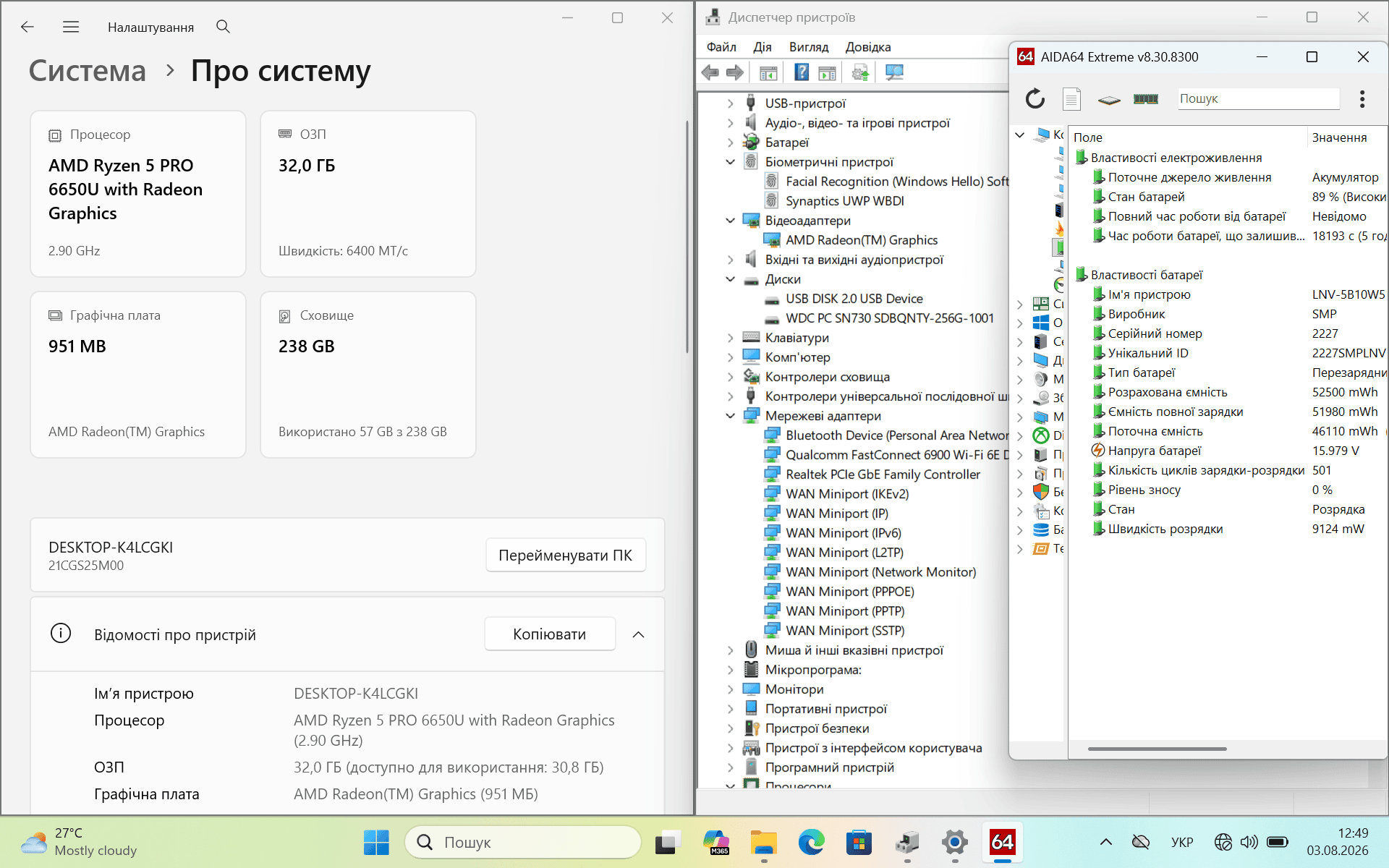Open the Дія menu in Device Manager
This screenshot has width=1389, height=868.
(763, 47)
